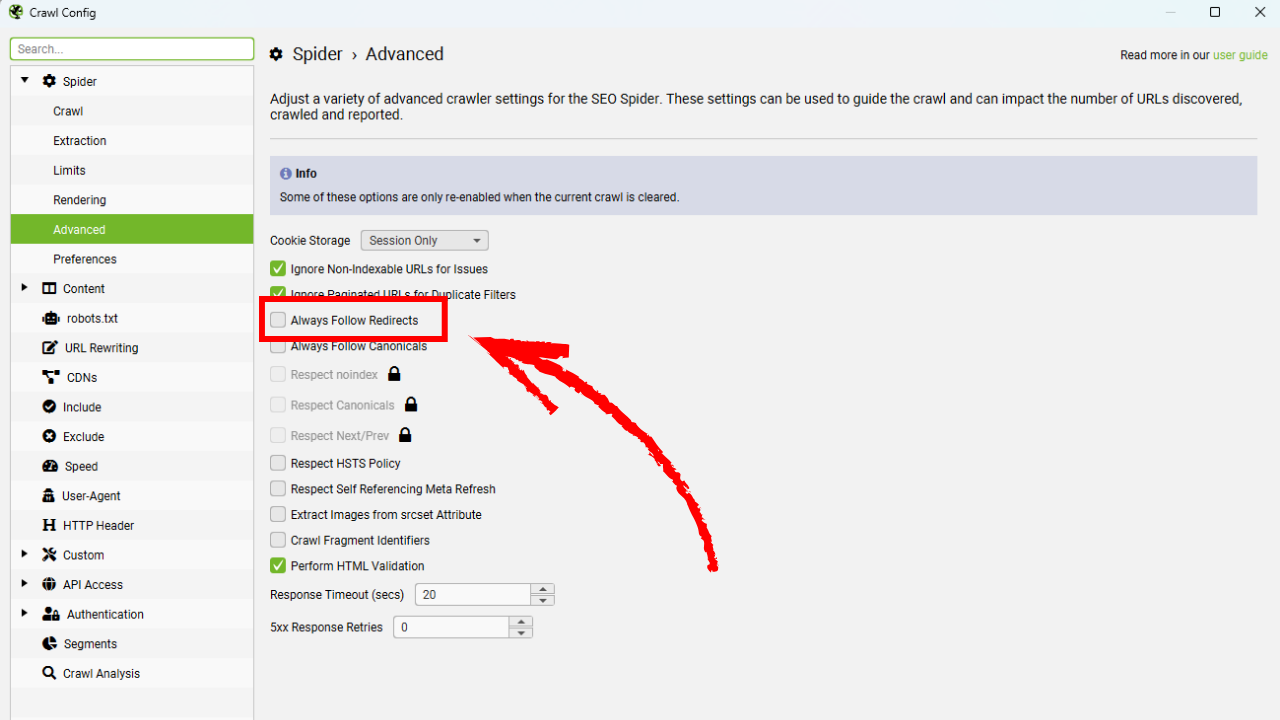The height and width of the screenshot is (720, 1280).
Task: Click the Segments pie chart icon
Action: click(x=49, y=644)
